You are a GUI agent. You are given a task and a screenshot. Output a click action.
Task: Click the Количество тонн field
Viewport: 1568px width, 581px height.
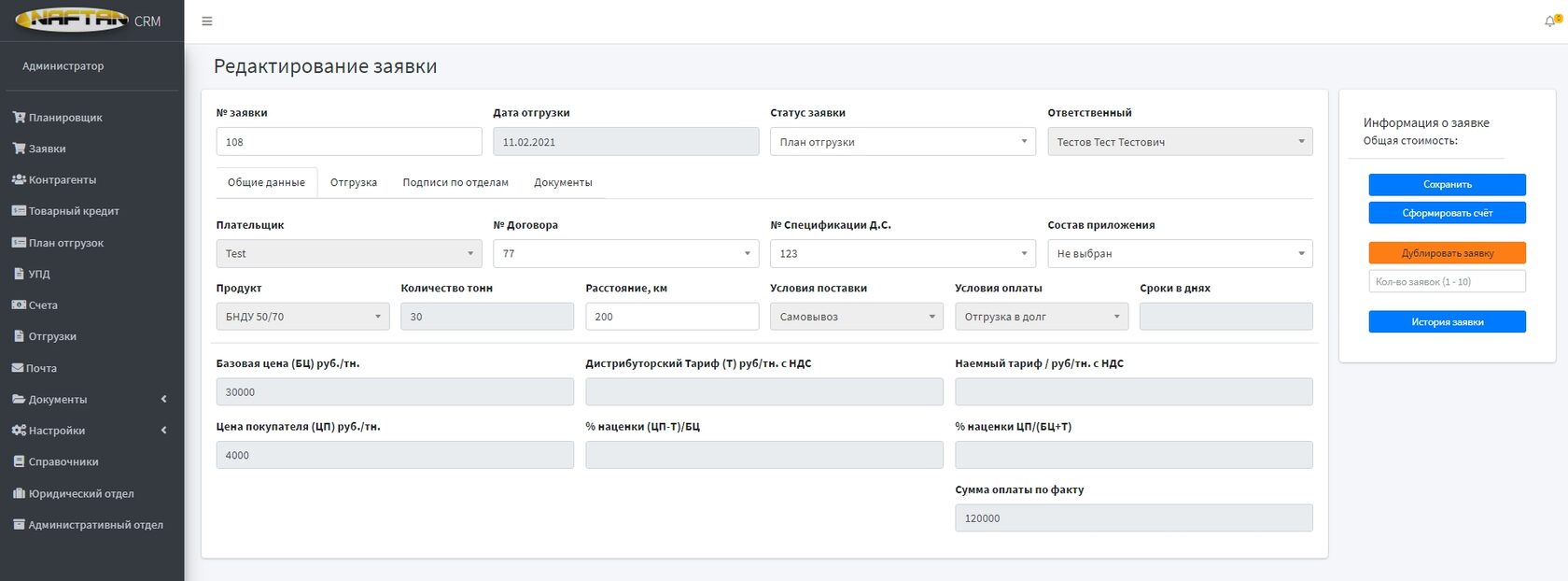pyautogui.click(x=487, y=317)
